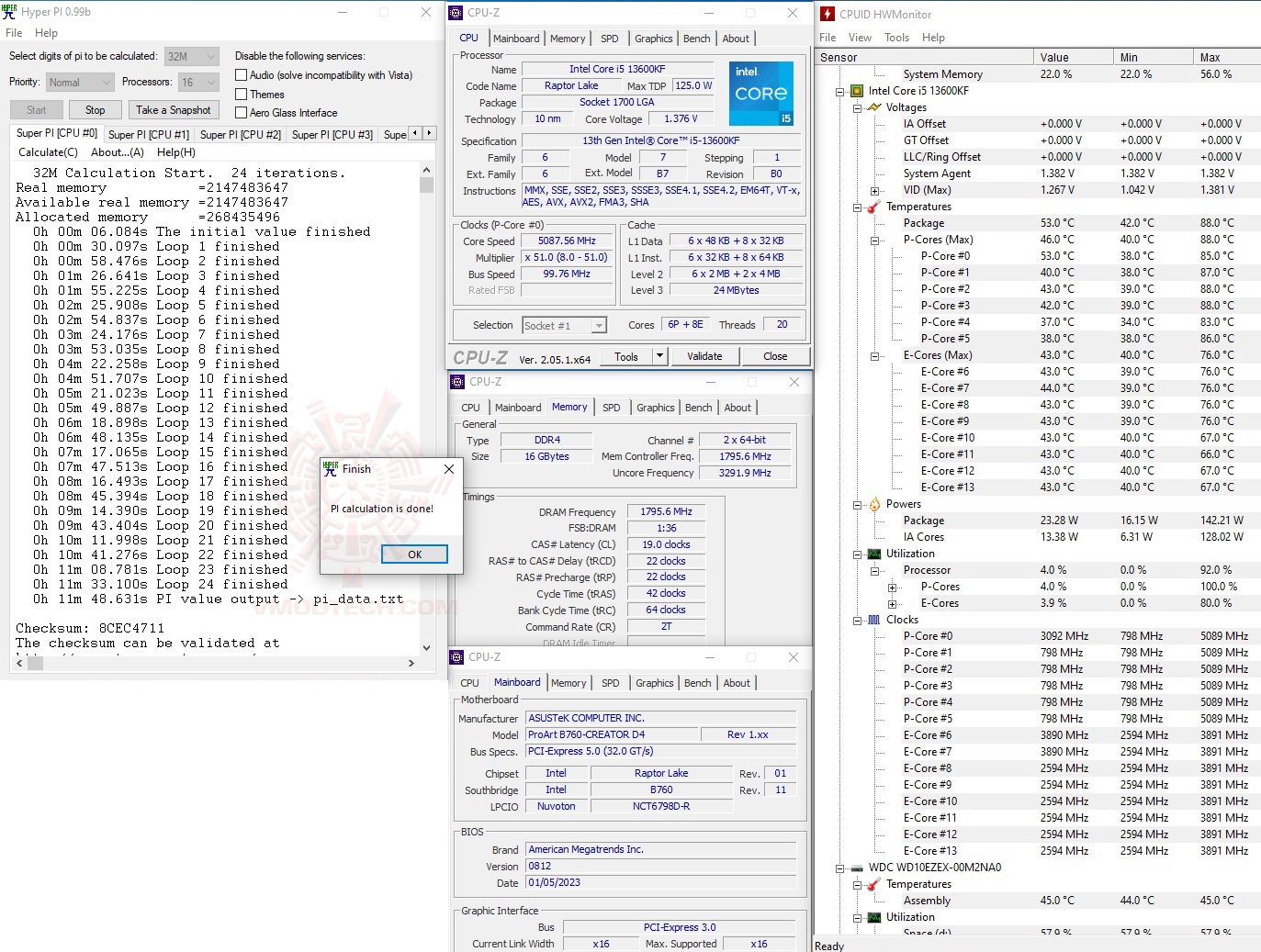
Task: Collapse the E-Cores (Max) temperature group
Action: (874, 355)
